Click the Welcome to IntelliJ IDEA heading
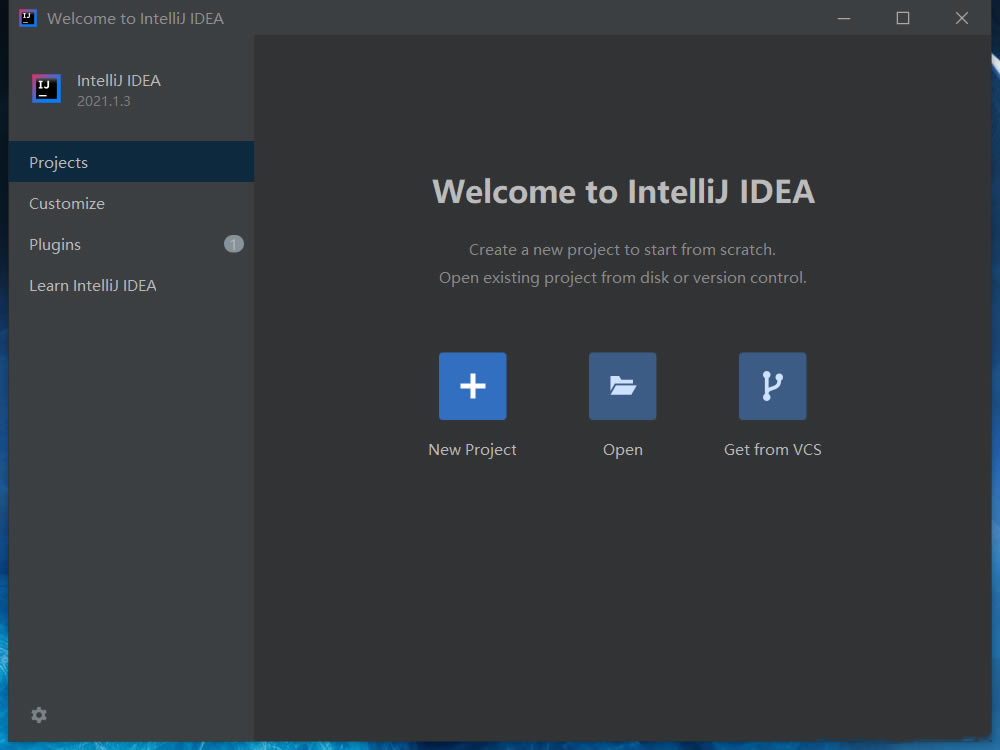 click(x=624, y=191)
